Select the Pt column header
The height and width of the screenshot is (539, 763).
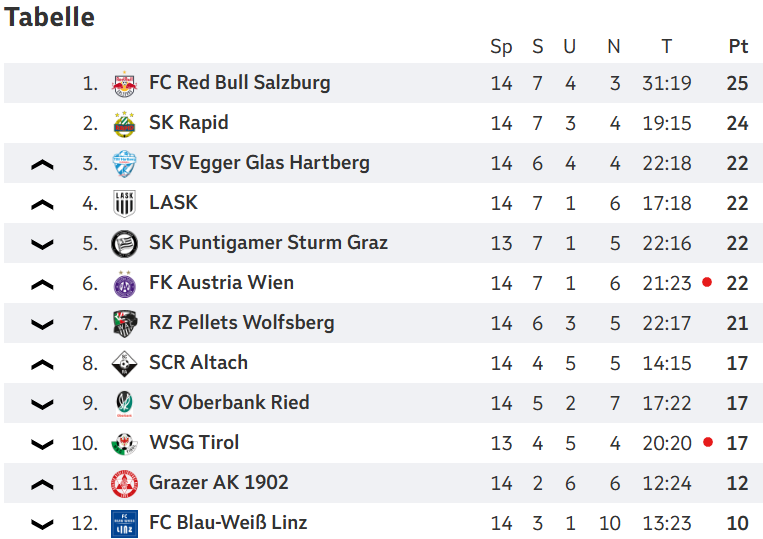pyautogui.click(x=738, y=47)
